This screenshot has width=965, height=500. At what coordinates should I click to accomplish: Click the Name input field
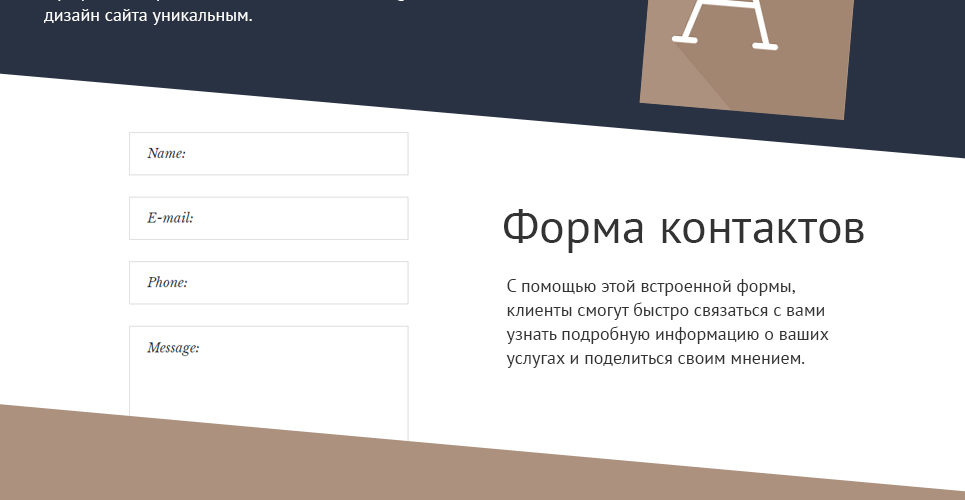(x=268, y=153)
